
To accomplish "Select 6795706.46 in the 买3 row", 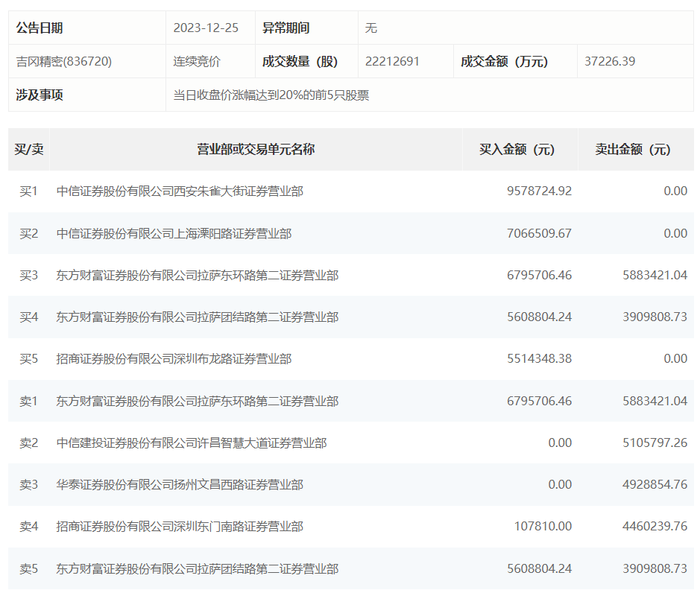I will 539,275.
